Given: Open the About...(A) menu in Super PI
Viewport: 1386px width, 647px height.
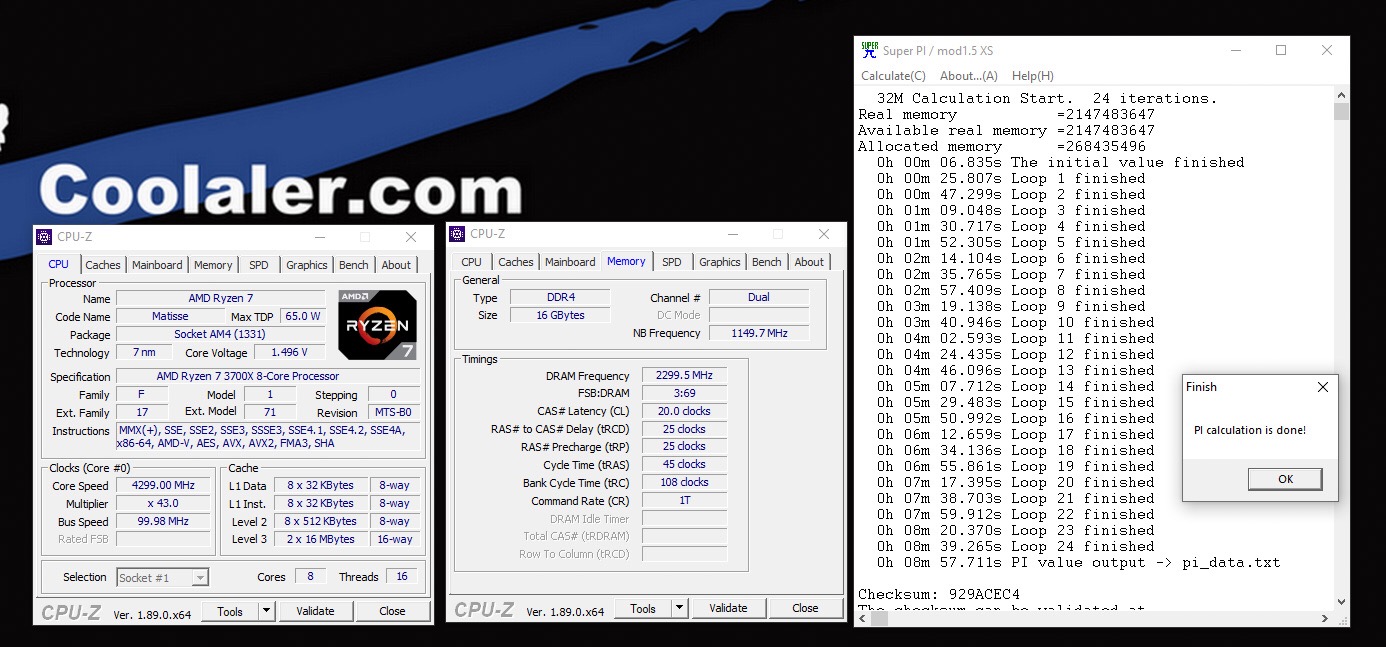Looking at the screenshot, I should (x=969, y=76).
